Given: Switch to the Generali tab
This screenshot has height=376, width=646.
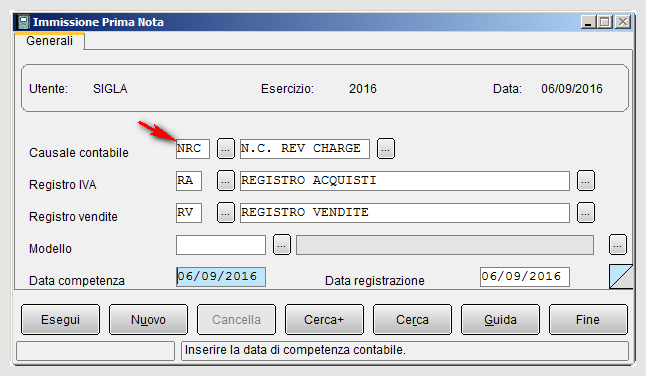Looking at the screenshot, I should (49, 41).
